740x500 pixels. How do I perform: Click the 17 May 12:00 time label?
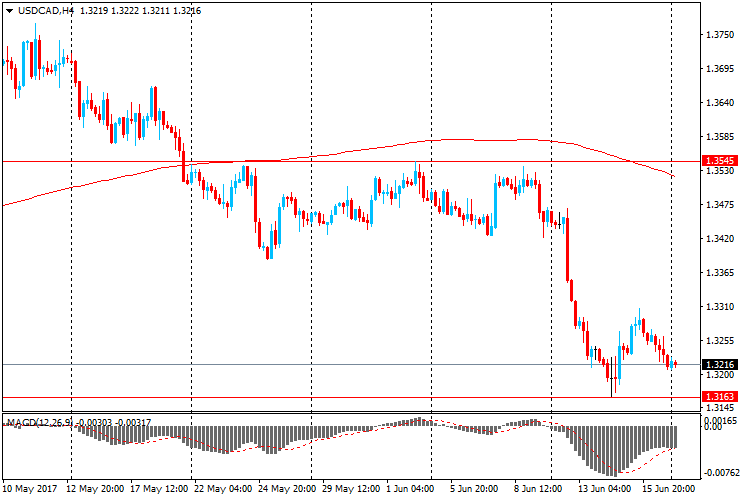[x=159, y=489]
